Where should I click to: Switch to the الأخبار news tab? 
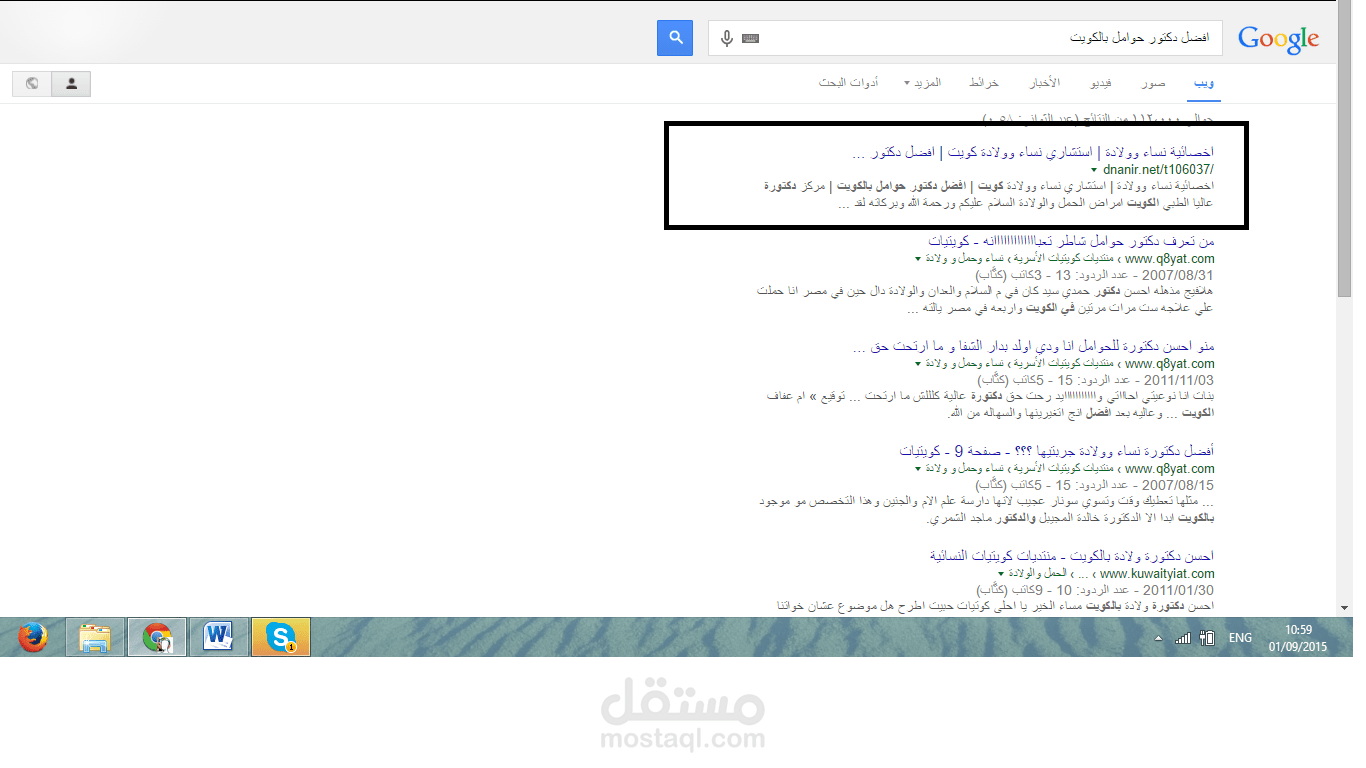pyautogui.click(x=1045, y=82)
